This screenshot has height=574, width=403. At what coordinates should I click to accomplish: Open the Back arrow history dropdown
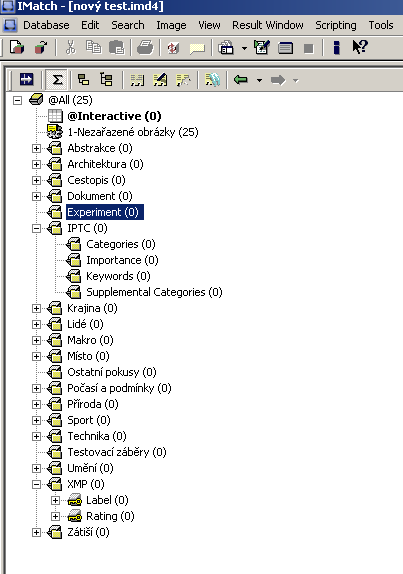(259, 80)
